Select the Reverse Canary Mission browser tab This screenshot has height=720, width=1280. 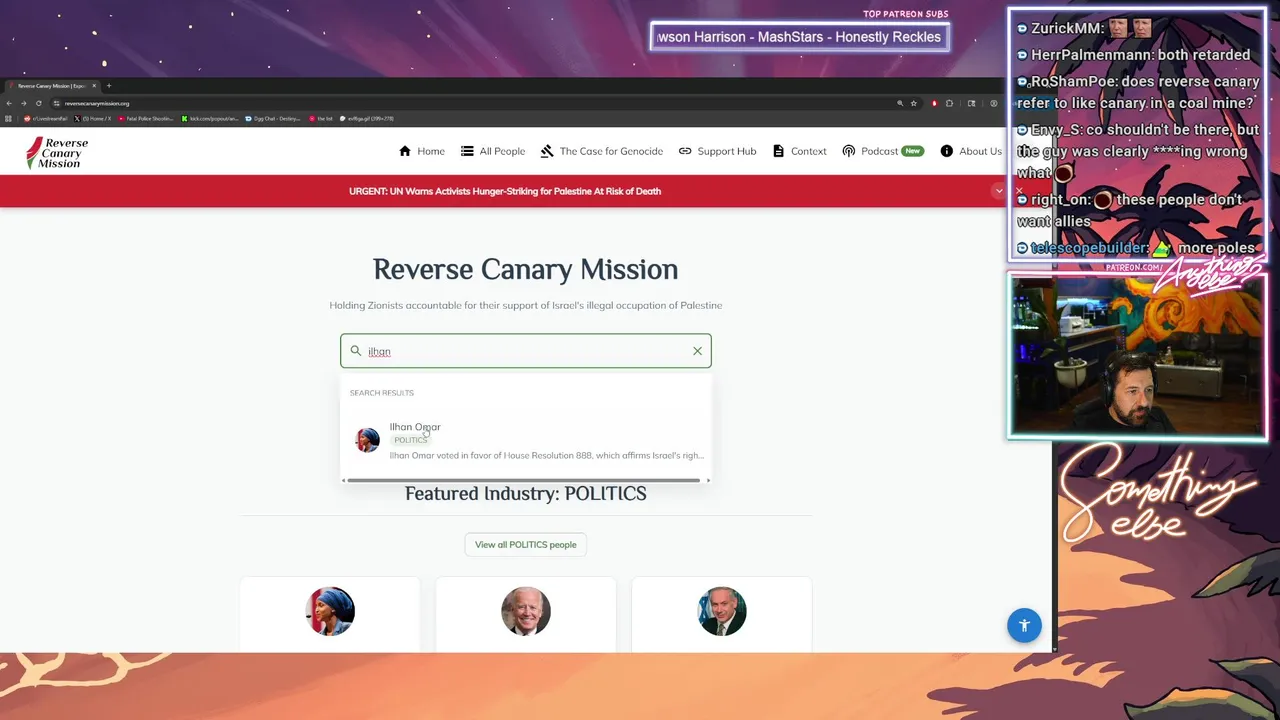pos(50,86)
